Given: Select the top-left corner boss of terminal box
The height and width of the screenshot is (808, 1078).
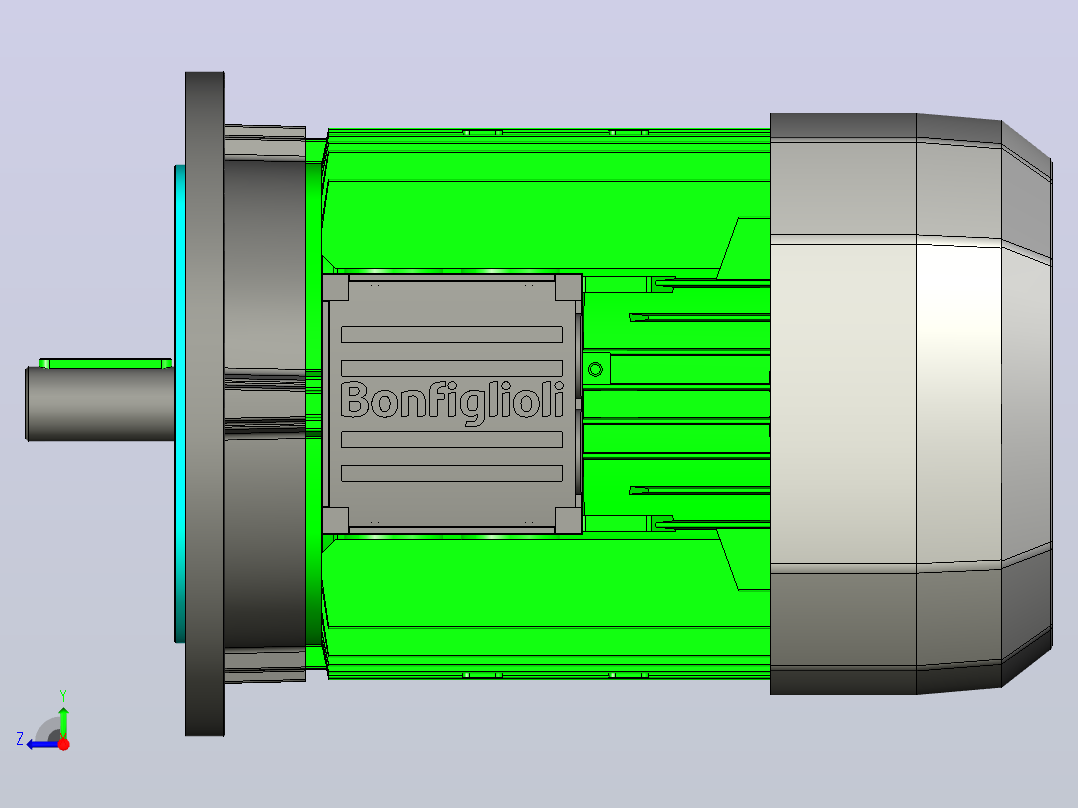Looking at the screenshot, I should coord(336,287).
